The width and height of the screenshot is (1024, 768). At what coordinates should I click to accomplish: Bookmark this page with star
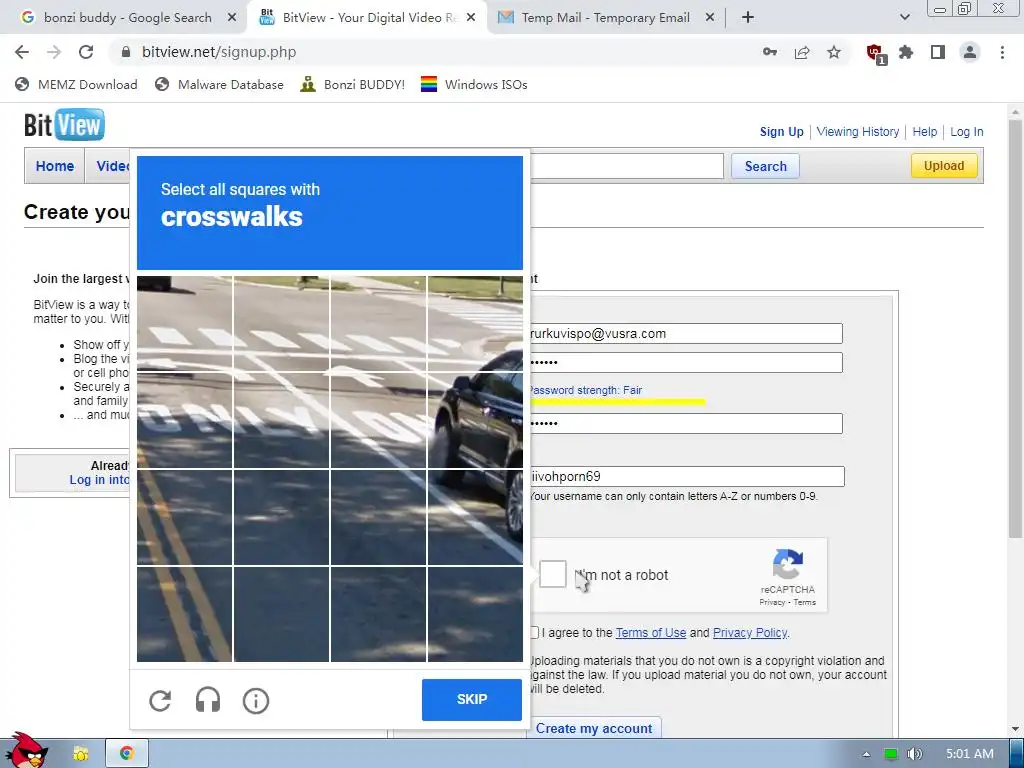[x=834, y=52]
